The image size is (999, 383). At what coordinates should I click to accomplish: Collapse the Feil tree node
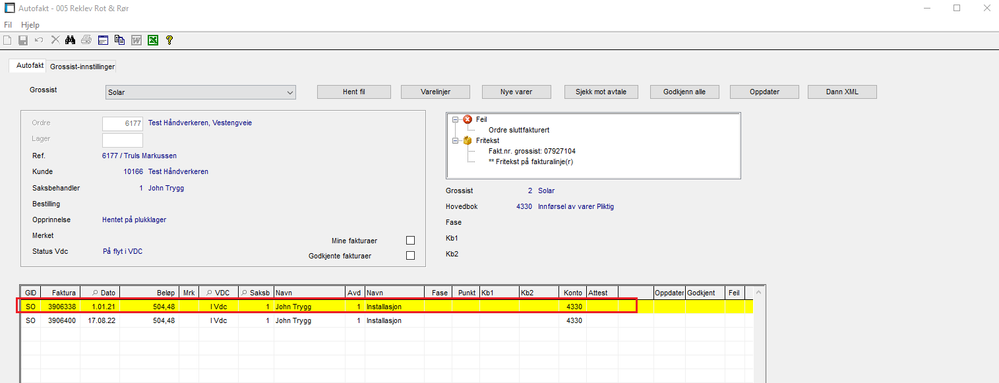[x=456, y=119]
